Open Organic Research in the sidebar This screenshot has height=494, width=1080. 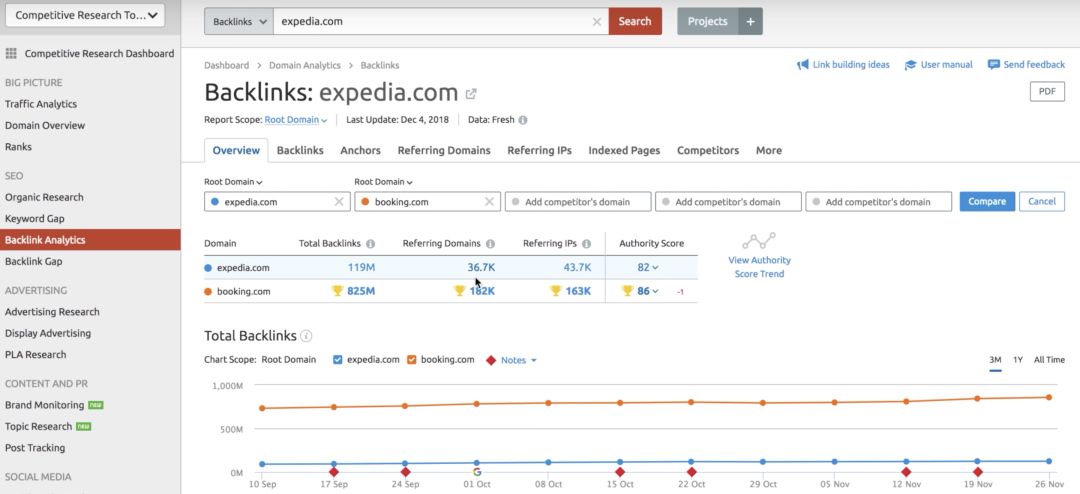click(44, 197)
